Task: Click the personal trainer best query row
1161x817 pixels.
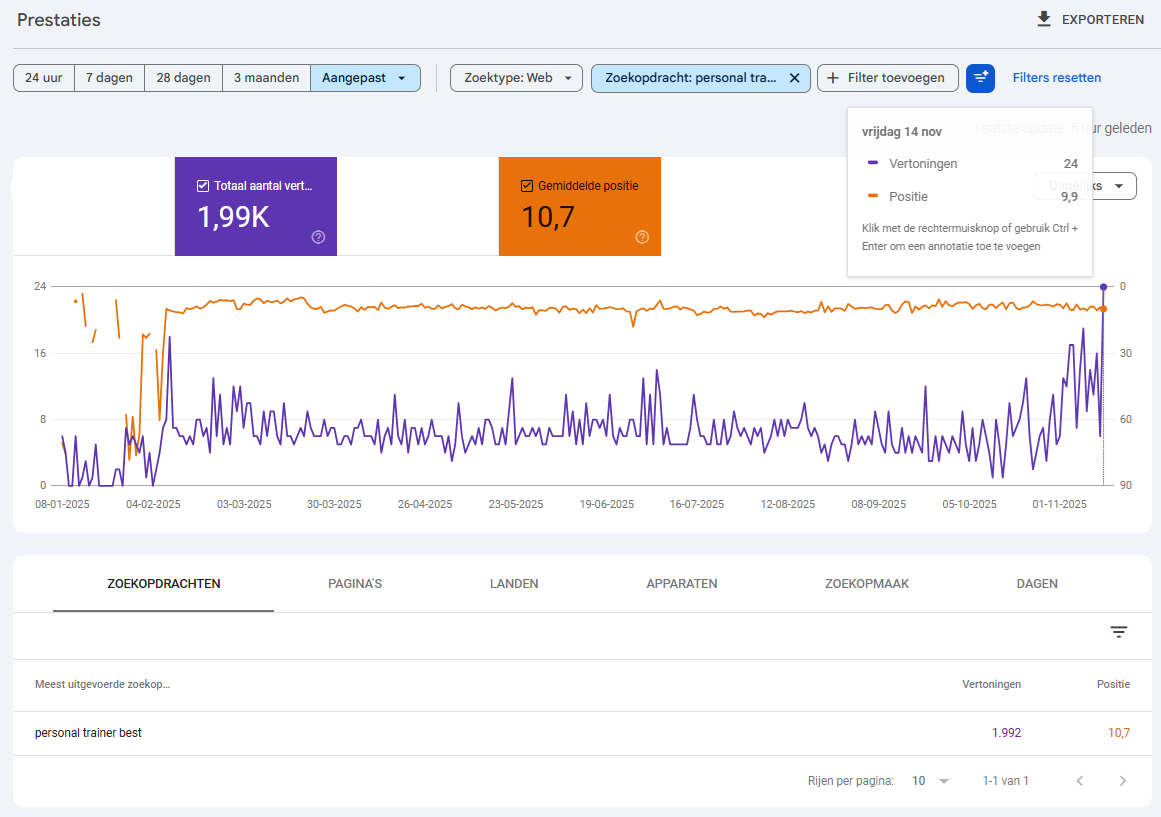Action: [x=582, y=733]
